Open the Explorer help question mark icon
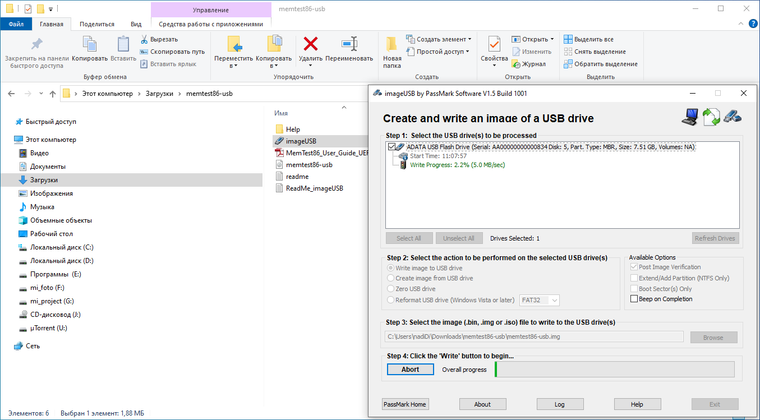The height and width of the screenshot is (420, 760). point(753,24)
